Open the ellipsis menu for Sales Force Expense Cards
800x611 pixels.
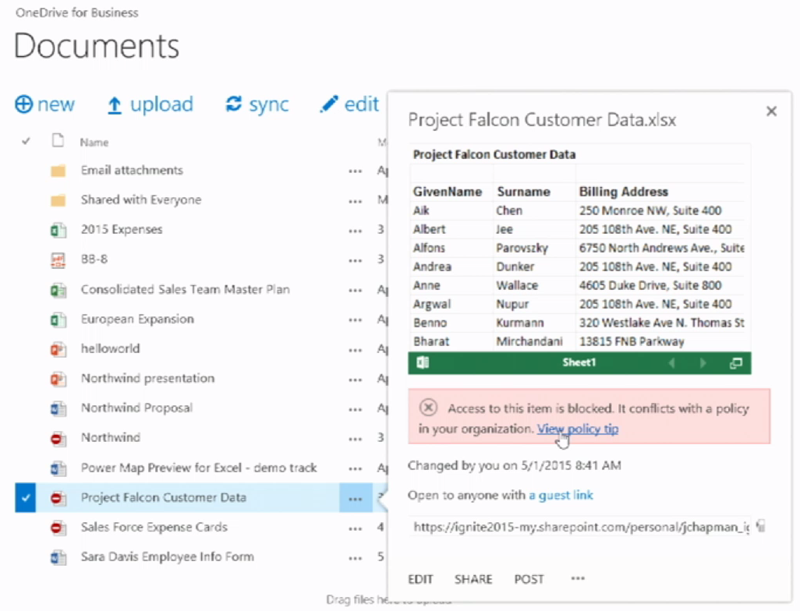[355, 527]
